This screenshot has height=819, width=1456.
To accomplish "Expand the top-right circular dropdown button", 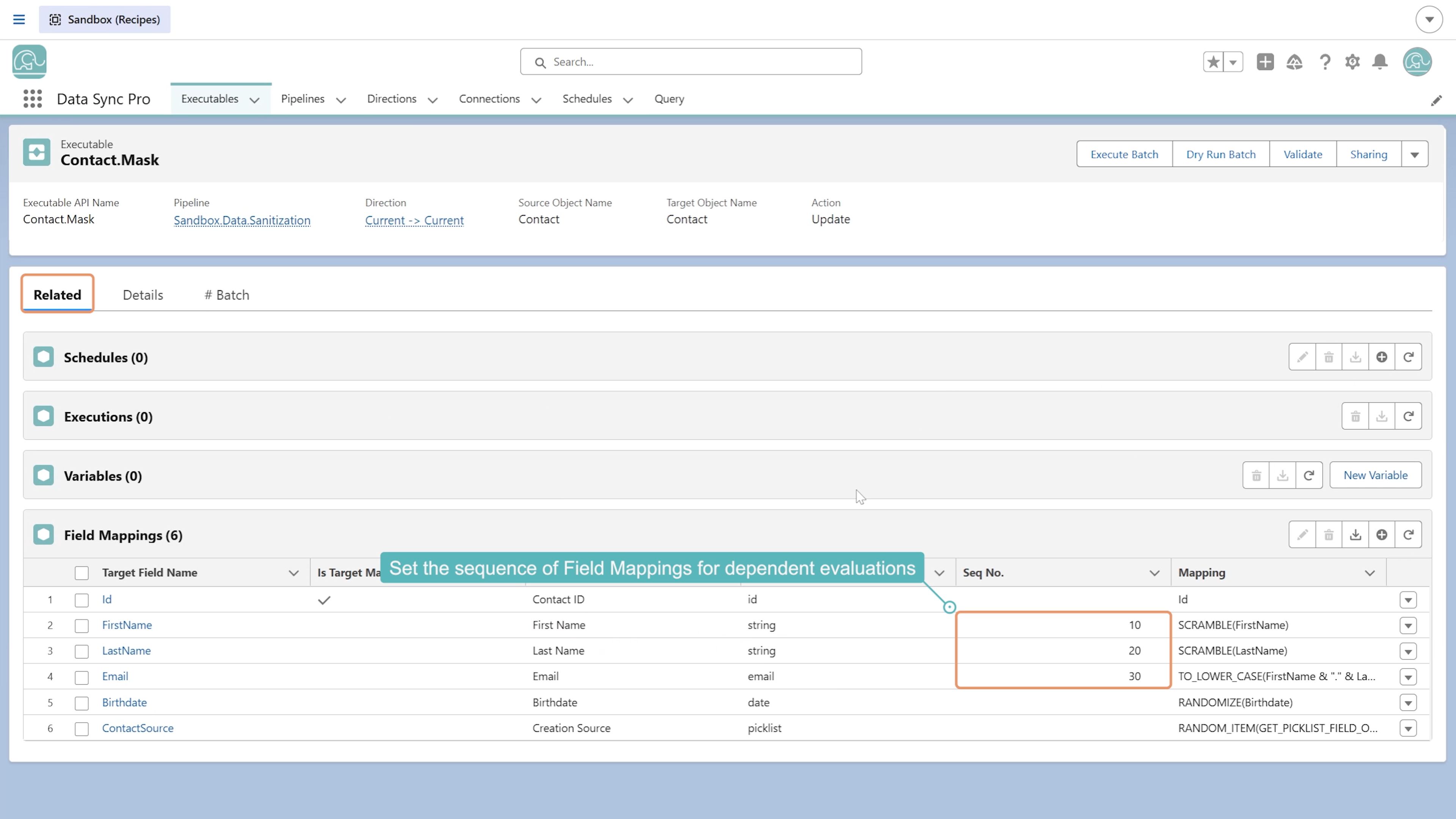I will point(1429,19).
